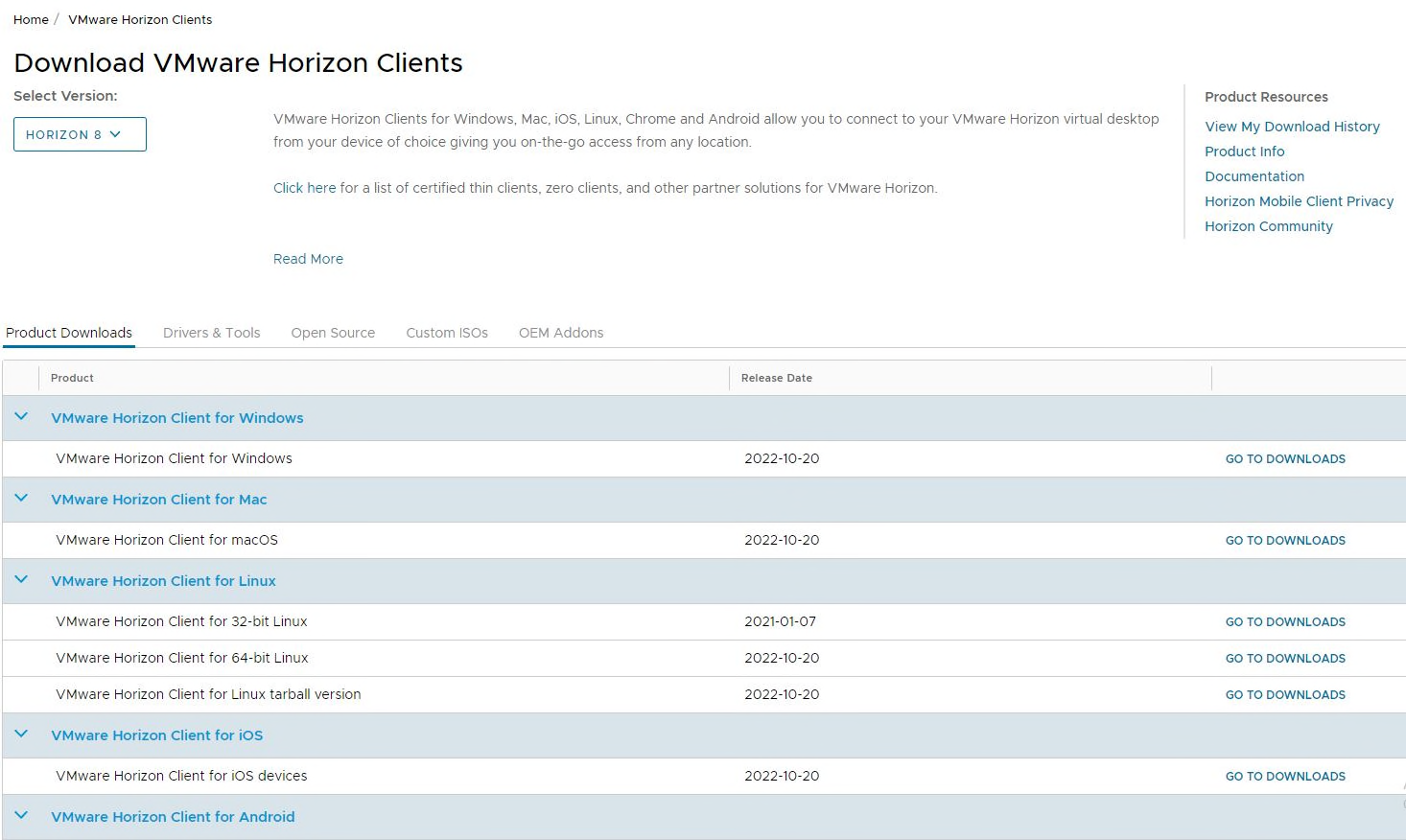1406x840 pixels.
Task: Collapse VMware Horizon Client for Mac chevron
Action: click(21, 499)
